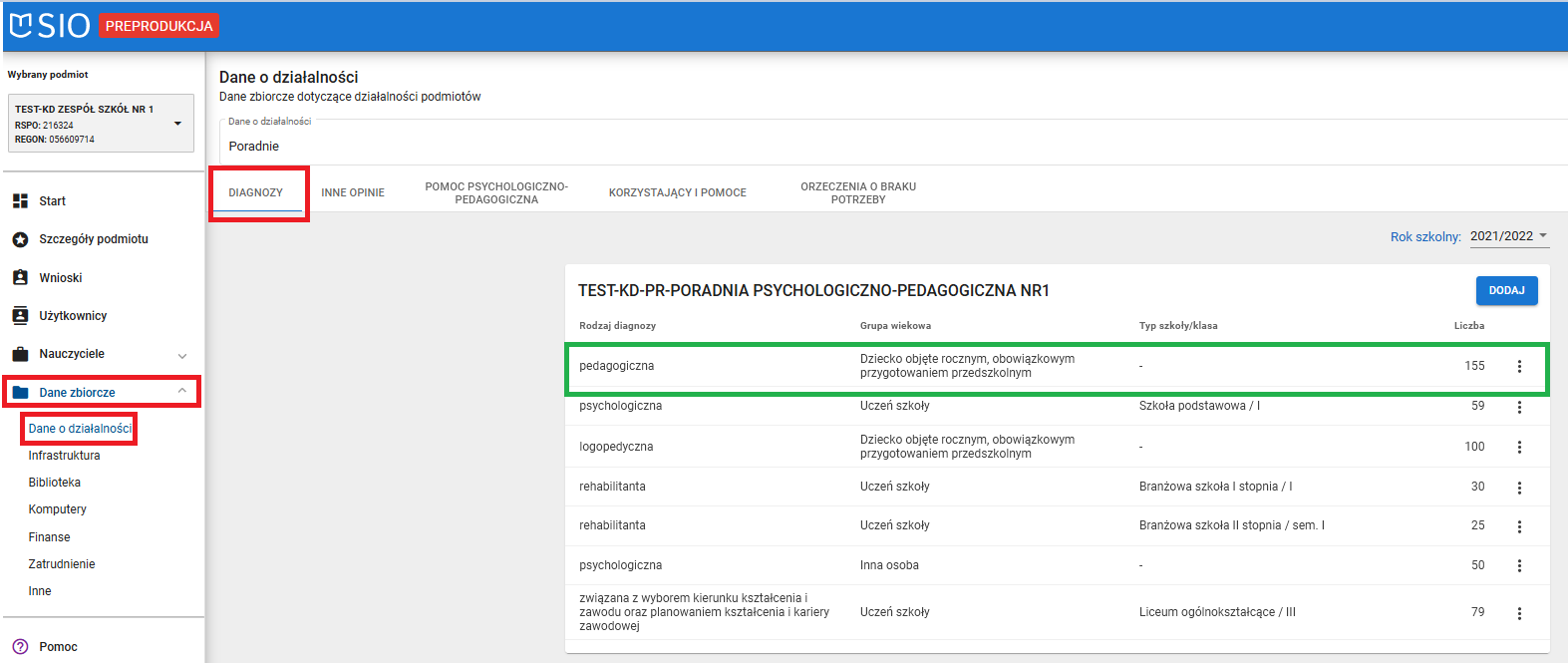Click Szkoła podstawowa / I cell
The width and height of the screenshot is (1568, 663).
click(1199, 406)
